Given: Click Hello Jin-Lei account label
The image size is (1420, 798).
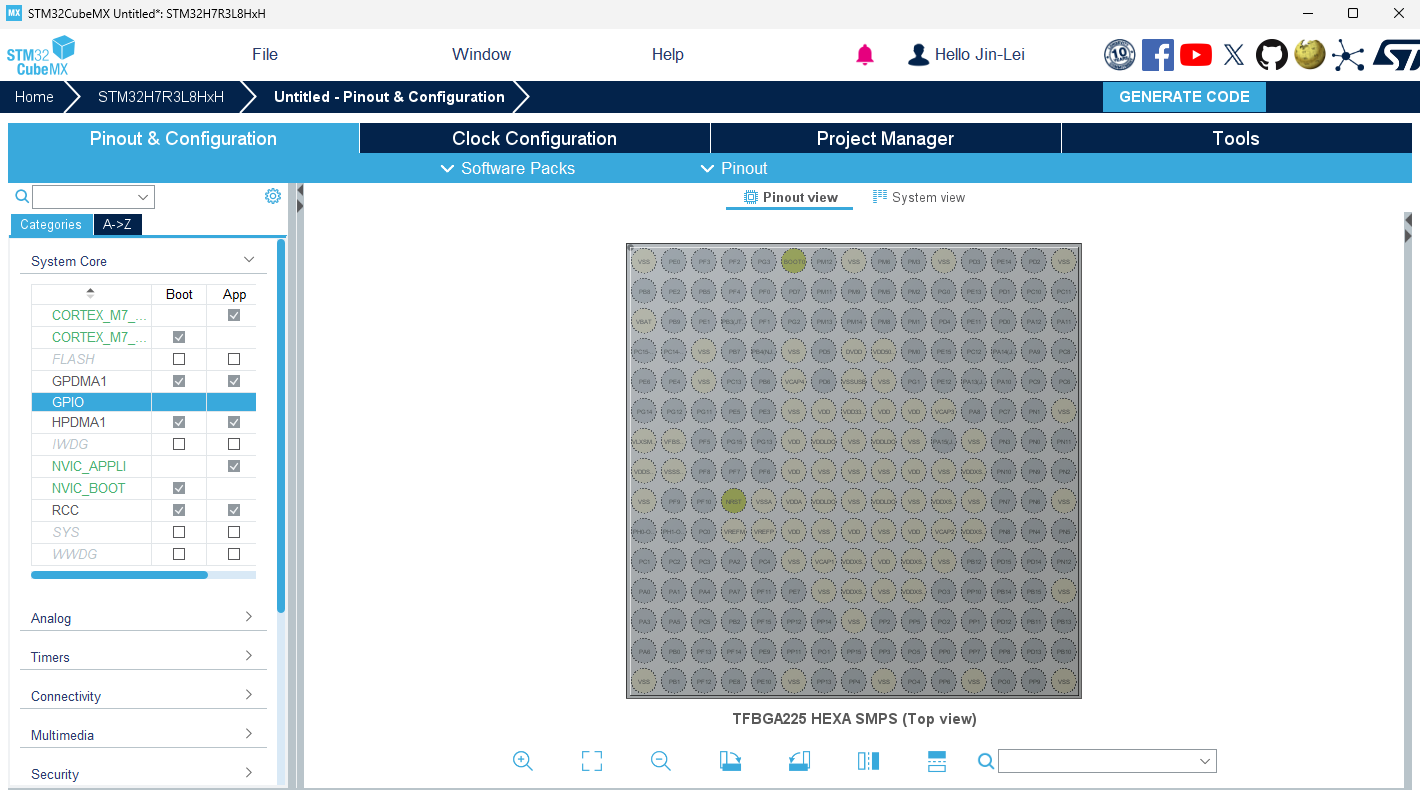Looking at the screenshot, I should tap(979, 55).
